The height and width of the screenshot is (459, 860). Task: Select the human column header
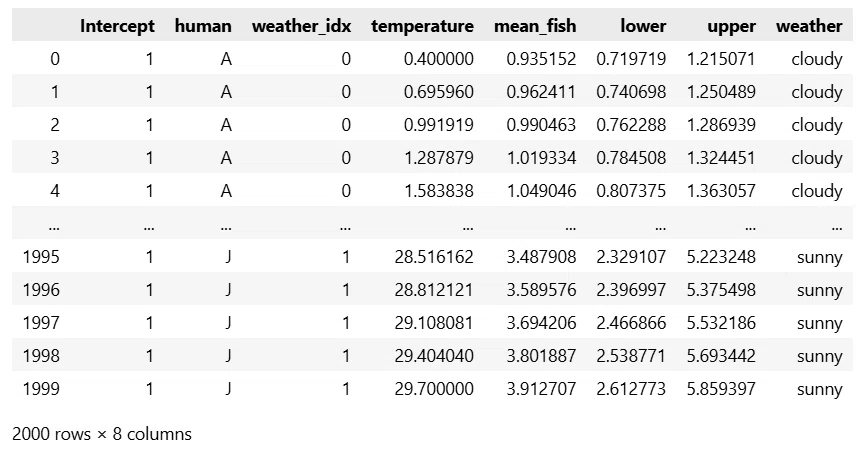tap(203, 26)
